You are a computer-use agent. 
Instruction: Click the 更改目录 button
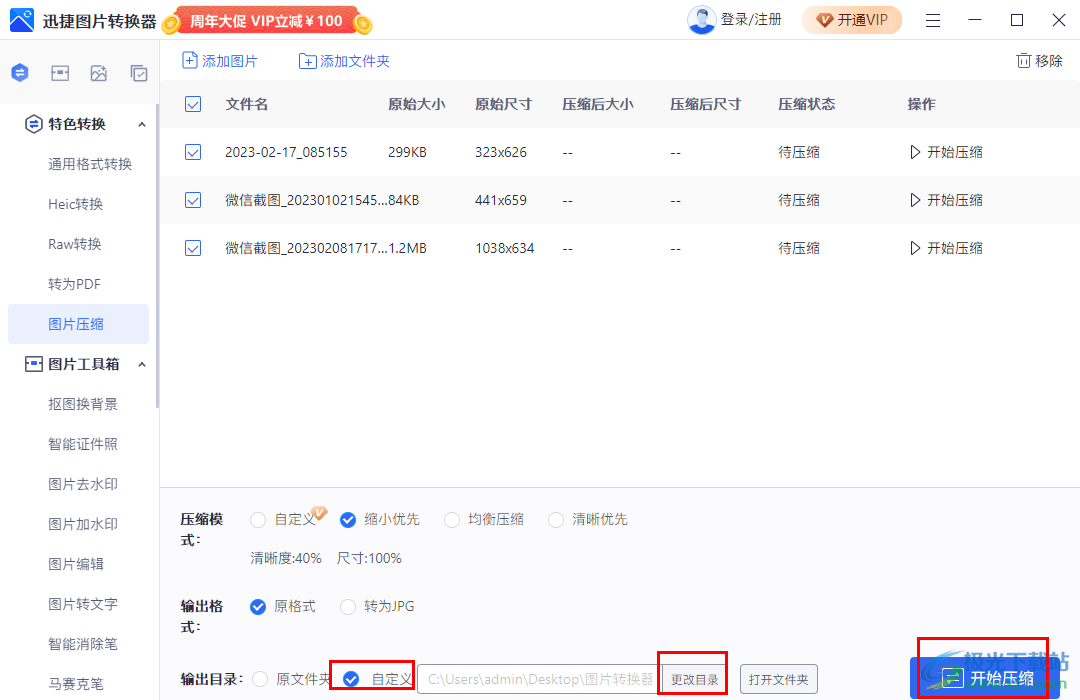coord(694,679)
